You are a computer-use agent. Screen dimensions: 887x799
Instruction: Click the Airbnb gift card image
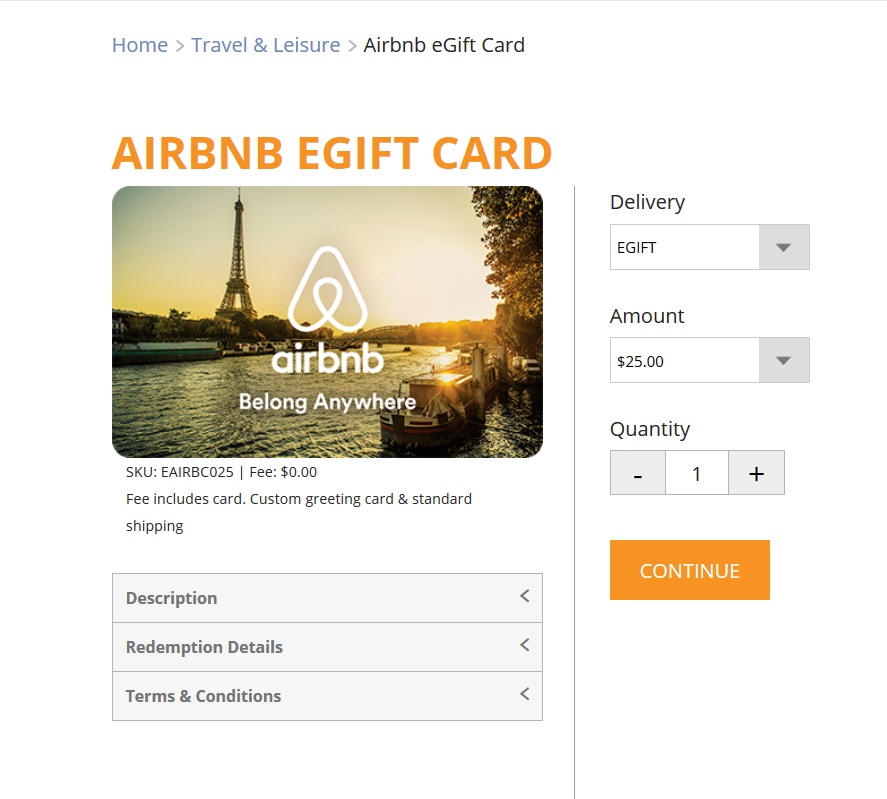pos(327,320)
